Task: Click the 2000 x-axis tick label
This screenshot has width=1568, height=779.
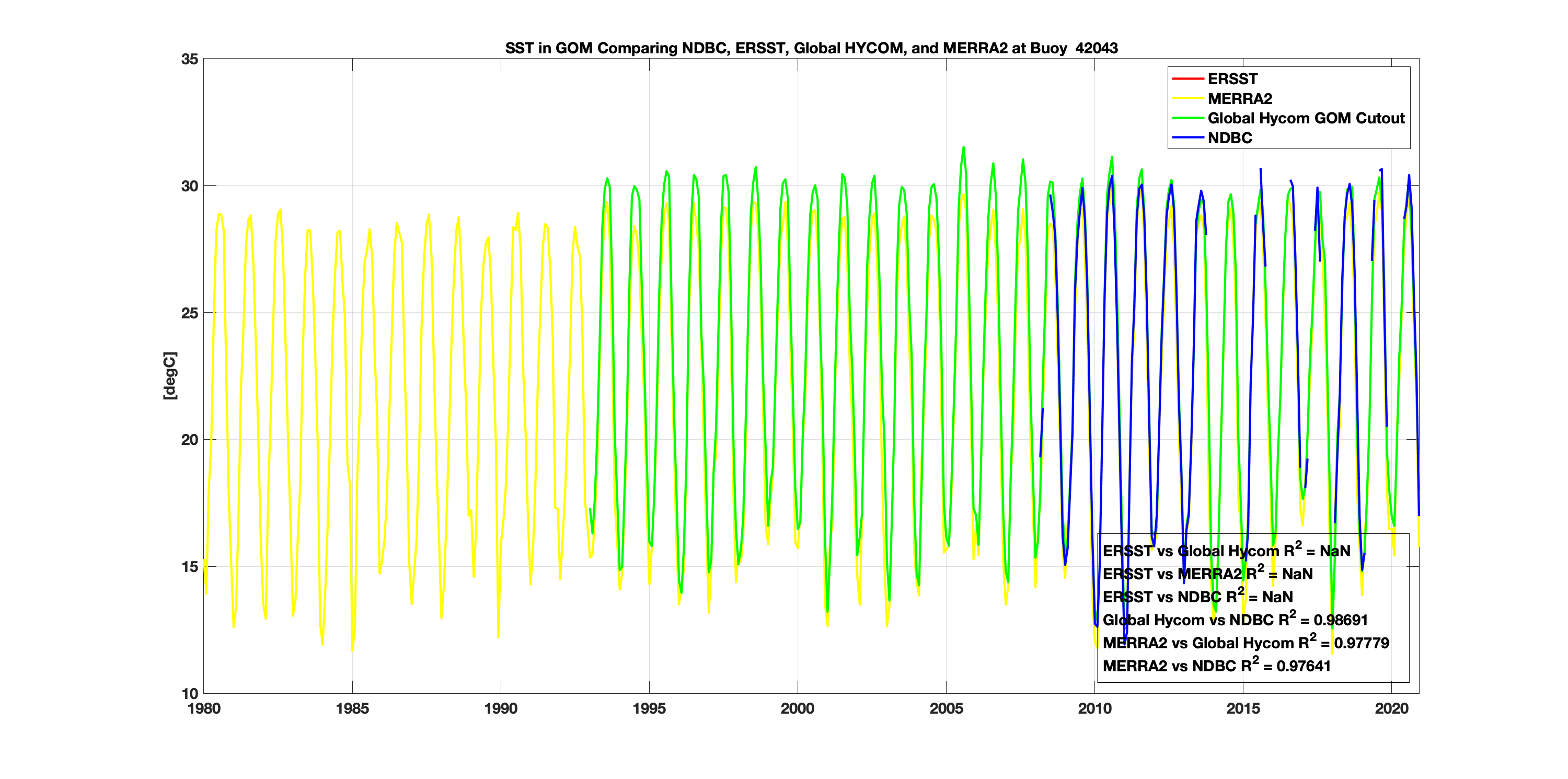Action: [798, 708]
